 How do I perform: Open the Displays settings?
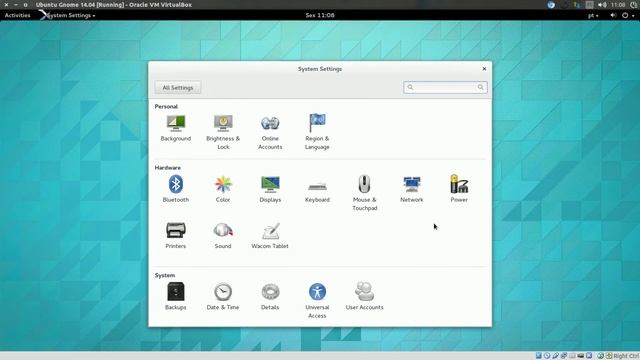[x=270, y=189]
